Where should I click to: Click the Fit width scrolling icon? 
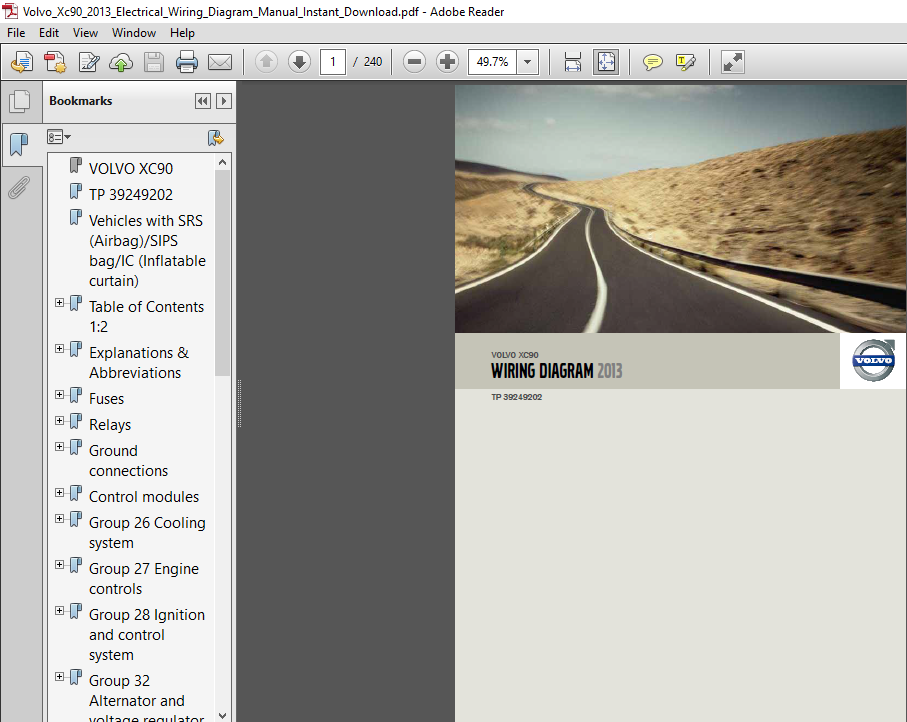573,62
